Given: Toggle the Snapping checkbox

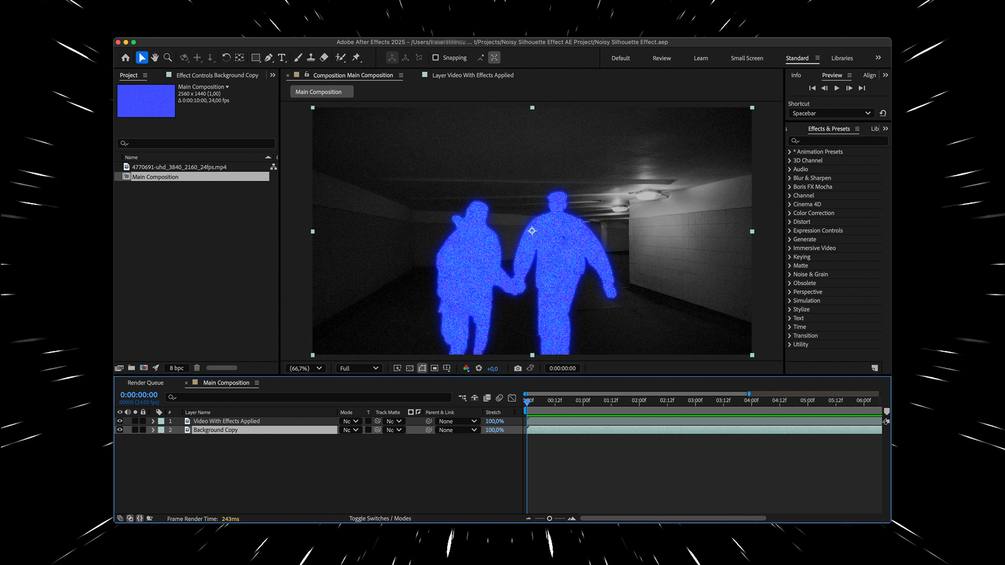Looking at the screenshot, I should point(436,58).
